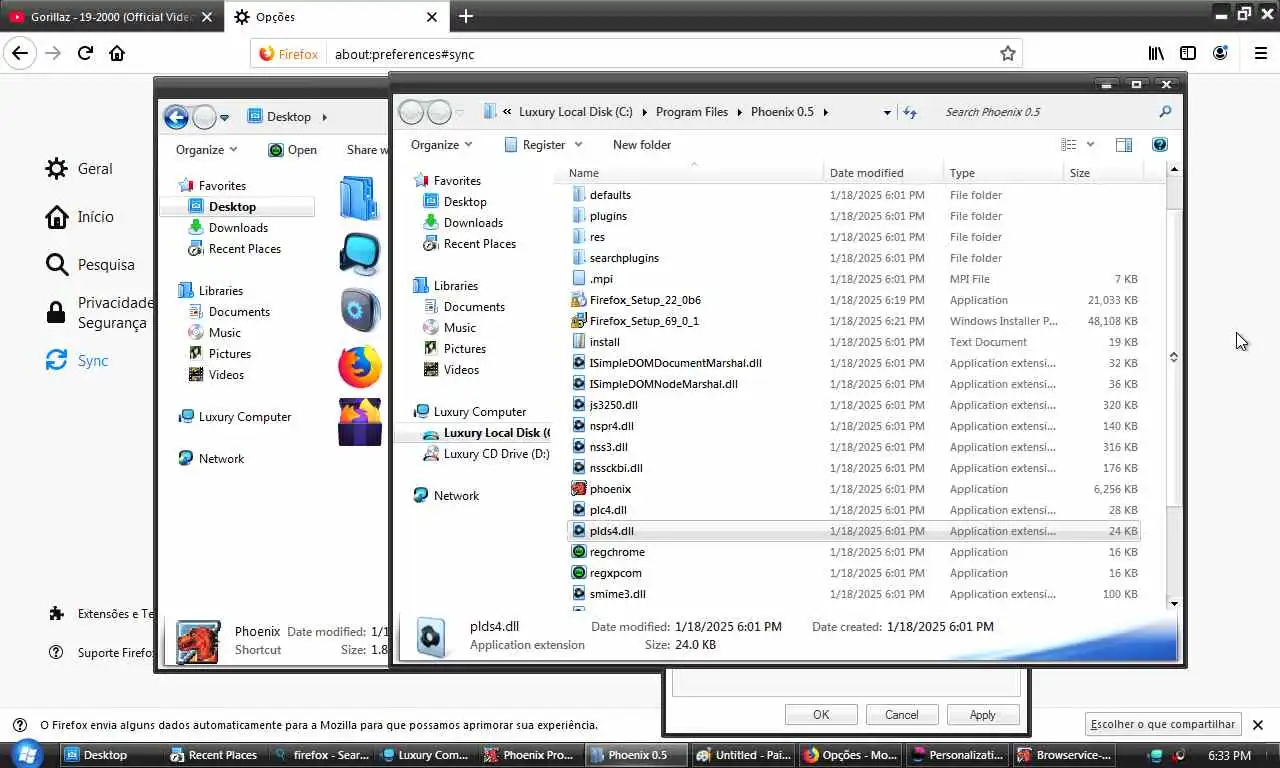Viewport: 1280px width, 768px height.
Task: Click the Escolher o que compartilhar button
Action: click(1162, 724)
